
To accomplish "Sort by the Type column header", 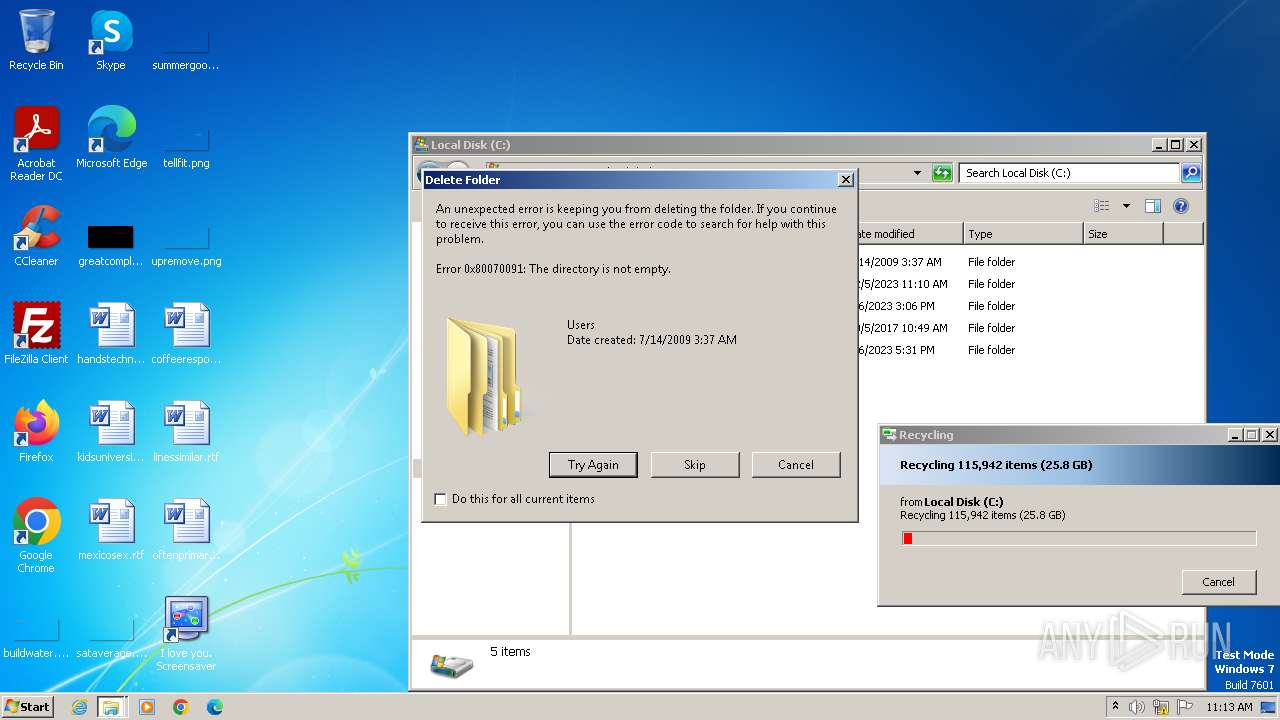I will [1023, 234].
